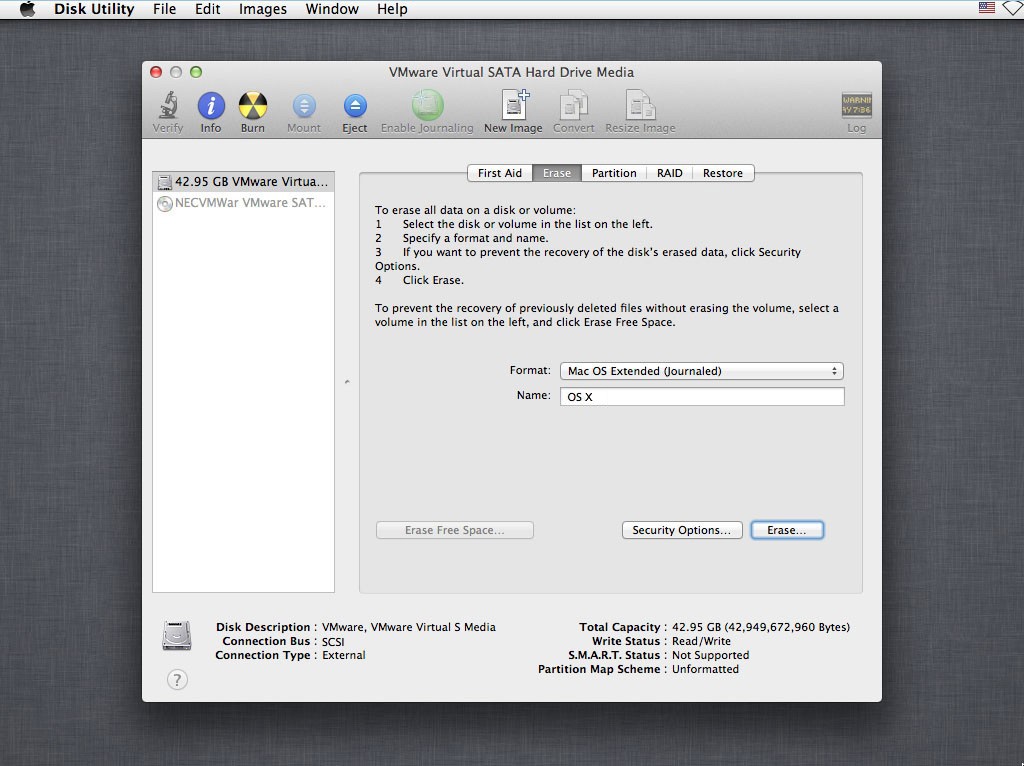Click the Resize Image toolbar icon
This screenshot has height=766, width=1024.
click(640, 105)
